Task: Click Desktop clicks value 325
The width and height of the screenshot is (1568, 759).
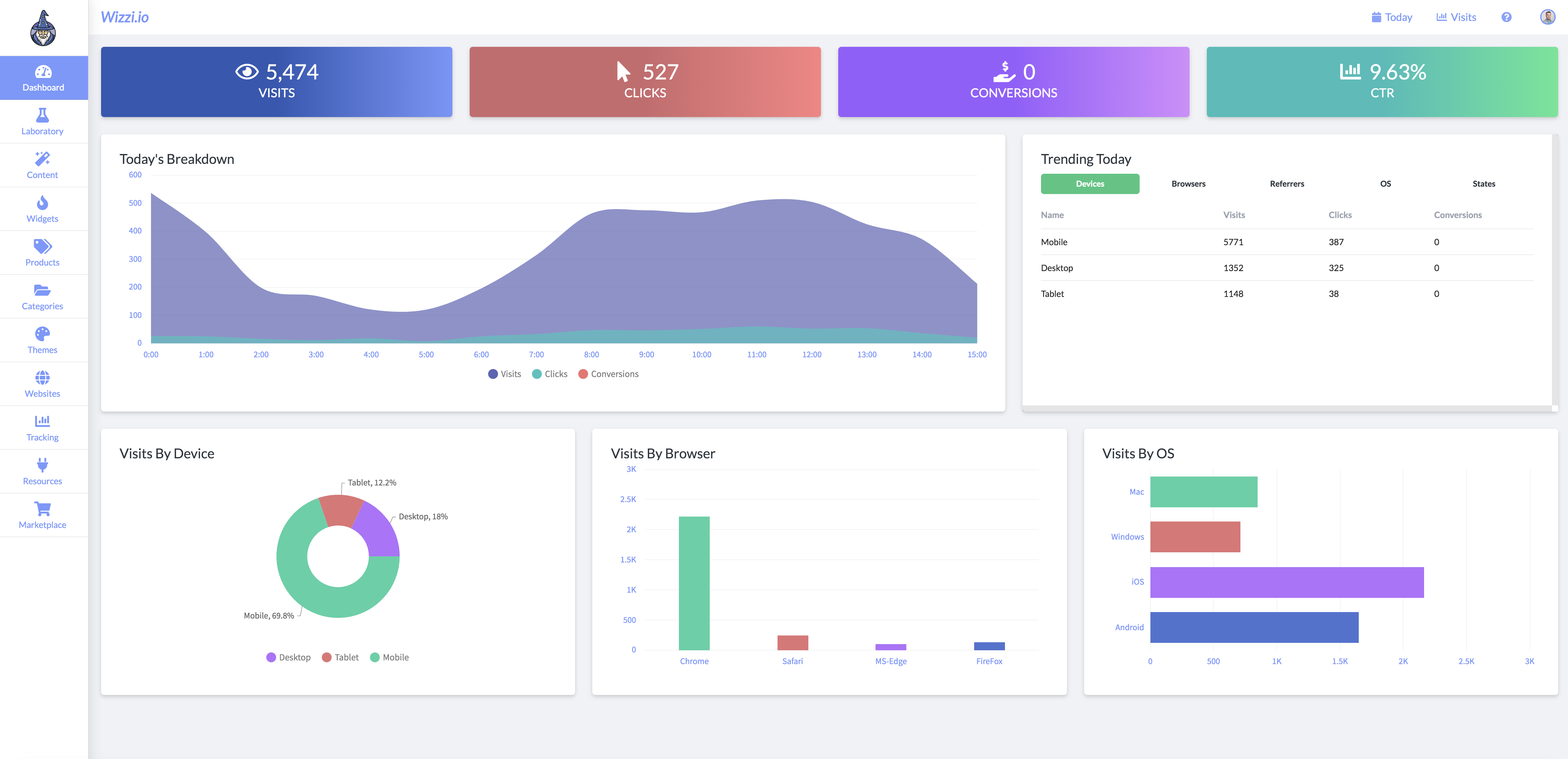Action: coord(1336,268)
